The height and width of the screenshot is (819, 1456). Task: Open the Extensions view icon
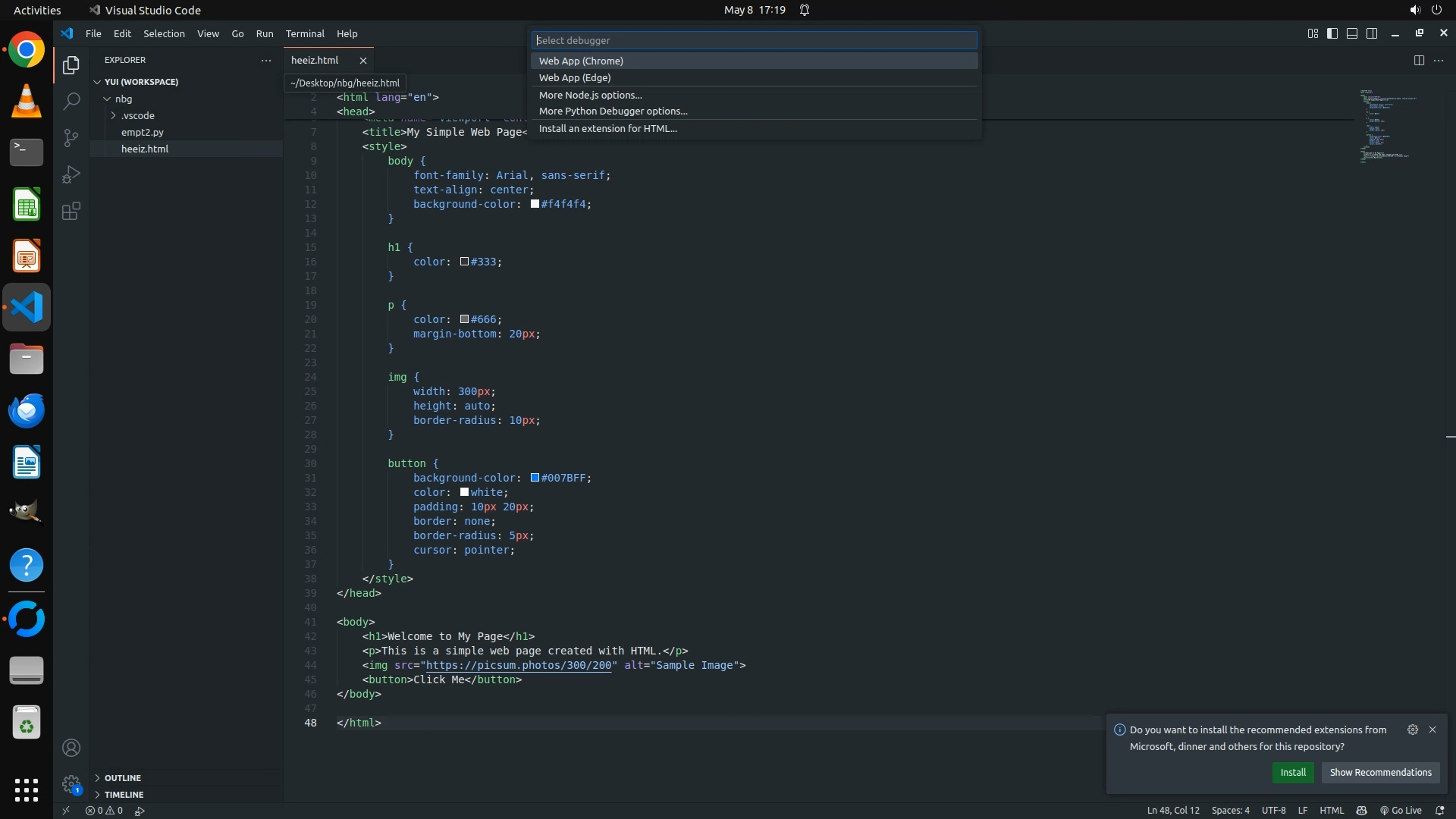(71, 212)
